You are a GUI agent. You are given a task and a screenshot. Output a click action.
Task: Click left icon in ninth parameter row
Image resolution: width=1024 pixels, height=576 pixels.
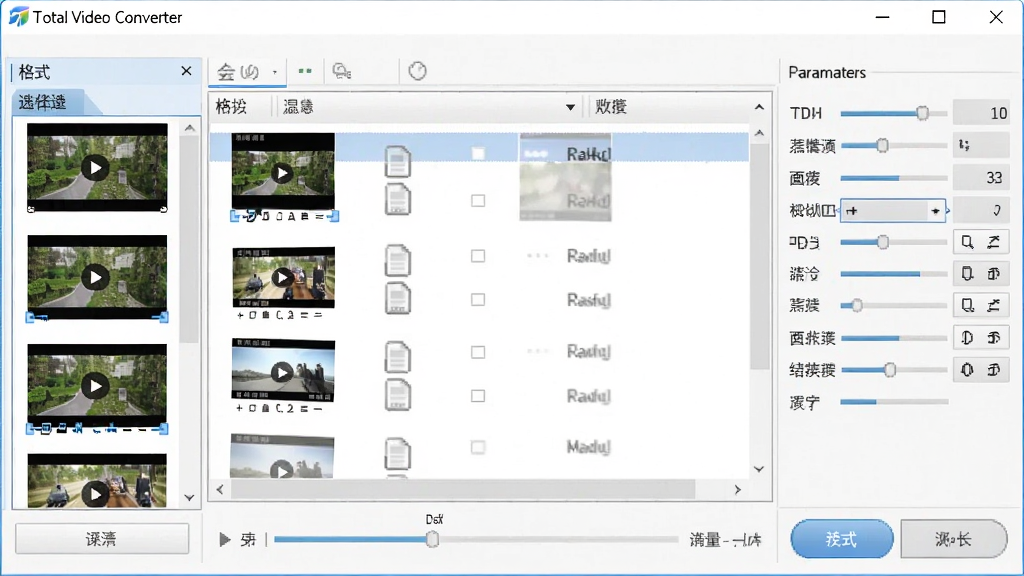point(967,370)
